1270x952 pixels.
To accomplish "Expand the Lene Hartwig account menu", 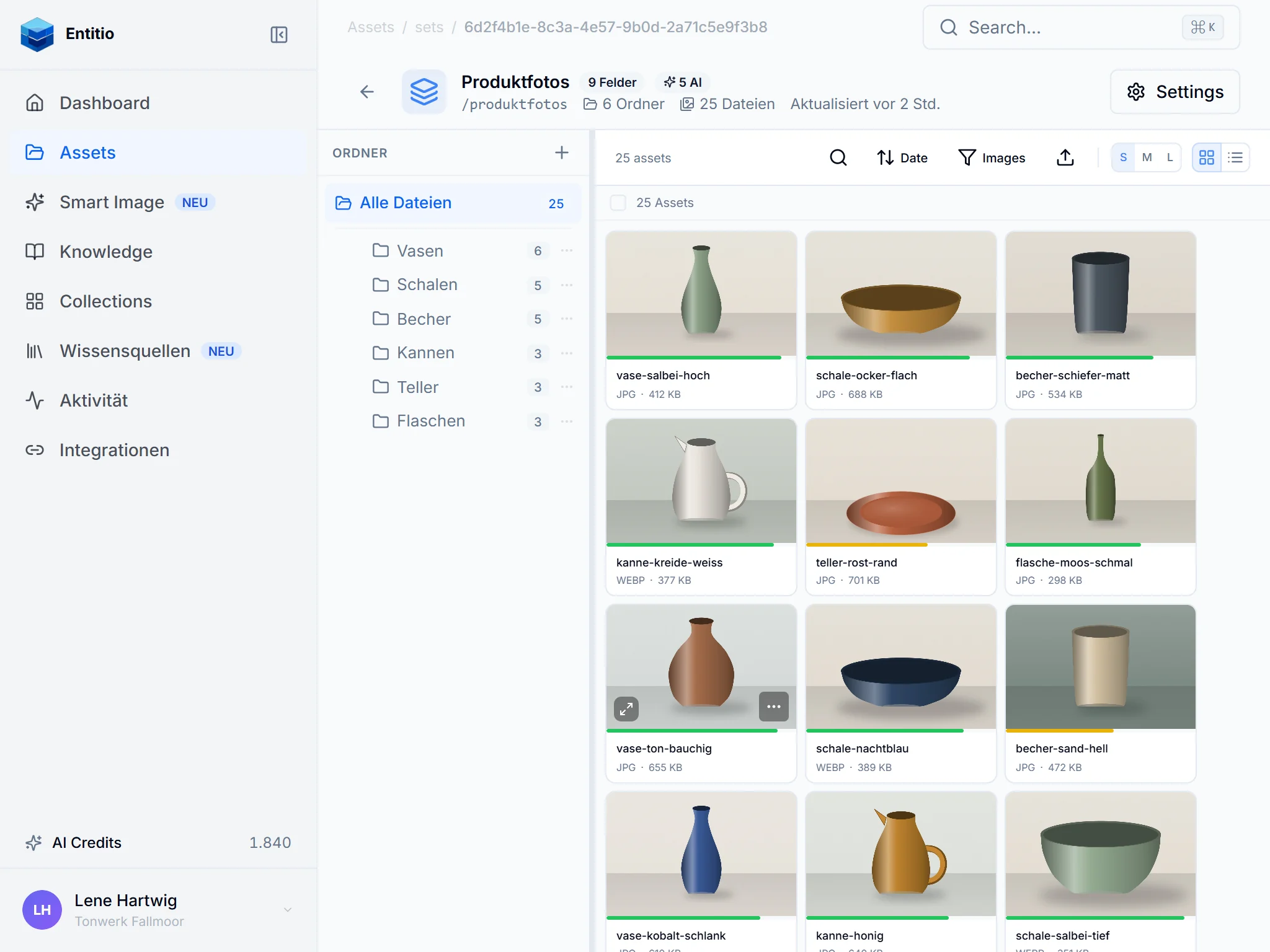I will tap(159, 910).
